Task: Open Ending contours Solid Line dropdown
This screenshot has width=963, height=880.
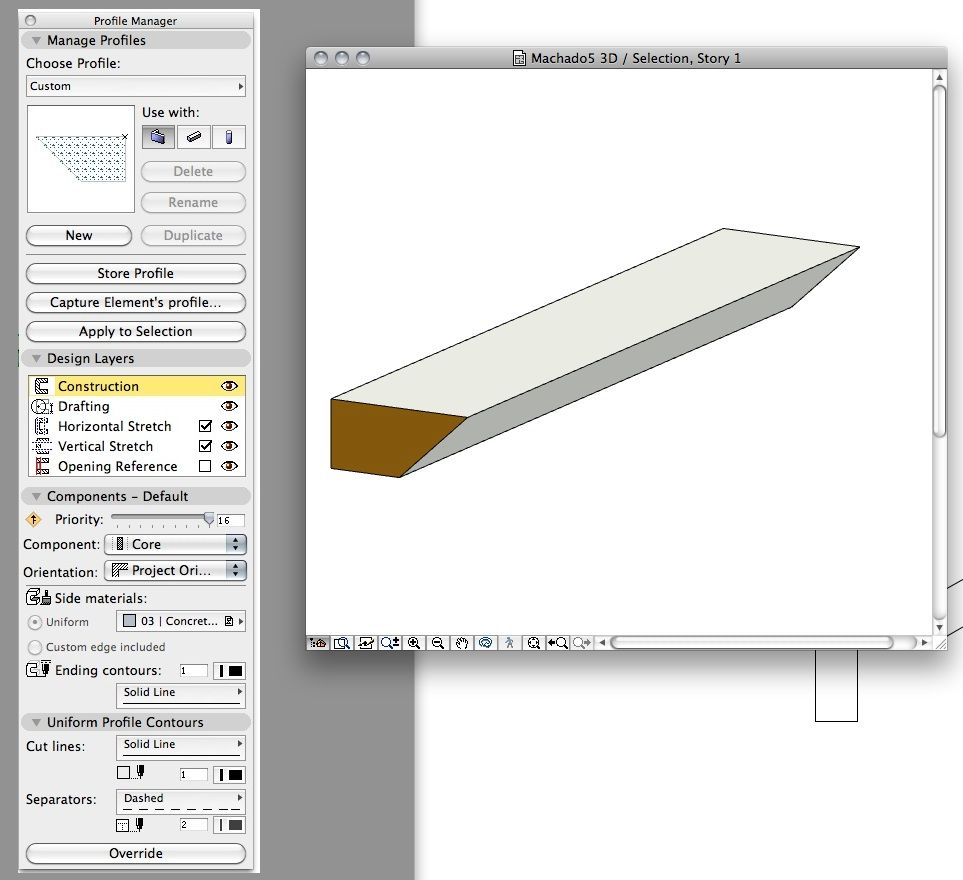Action: click(x=181, y=694)
